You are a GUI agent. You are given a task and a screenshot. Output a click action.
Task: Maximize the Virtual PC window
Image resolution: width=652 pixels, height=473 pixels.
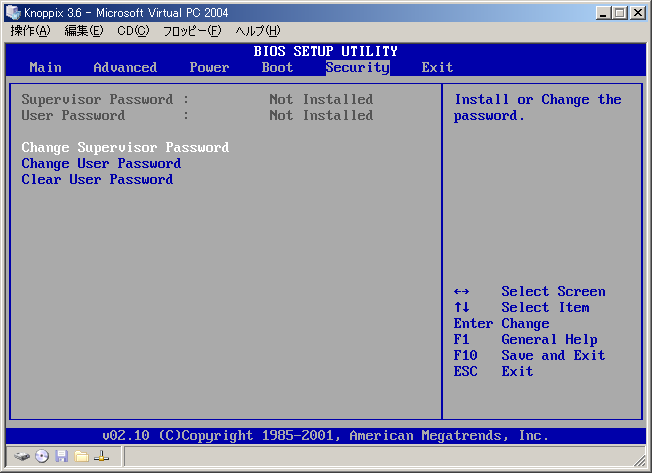click(x=619, y=12)
